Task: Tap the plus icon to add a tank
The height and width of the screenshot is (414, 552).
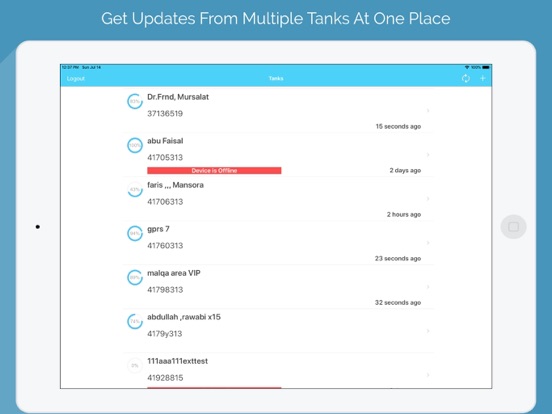Action: [x=483, y=78]
